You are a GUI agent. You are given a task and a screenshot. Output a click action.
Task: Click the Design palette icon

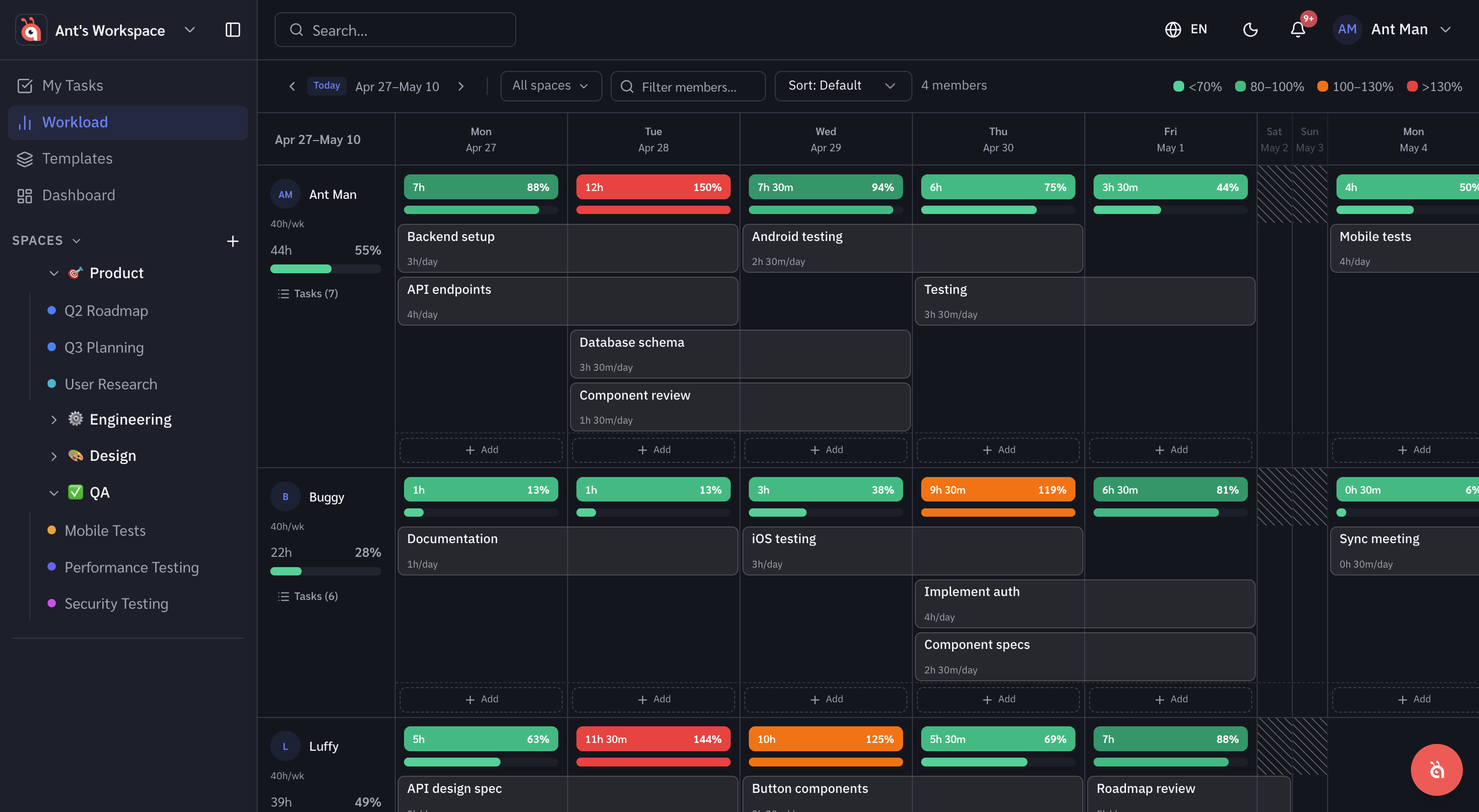(76, 456)
